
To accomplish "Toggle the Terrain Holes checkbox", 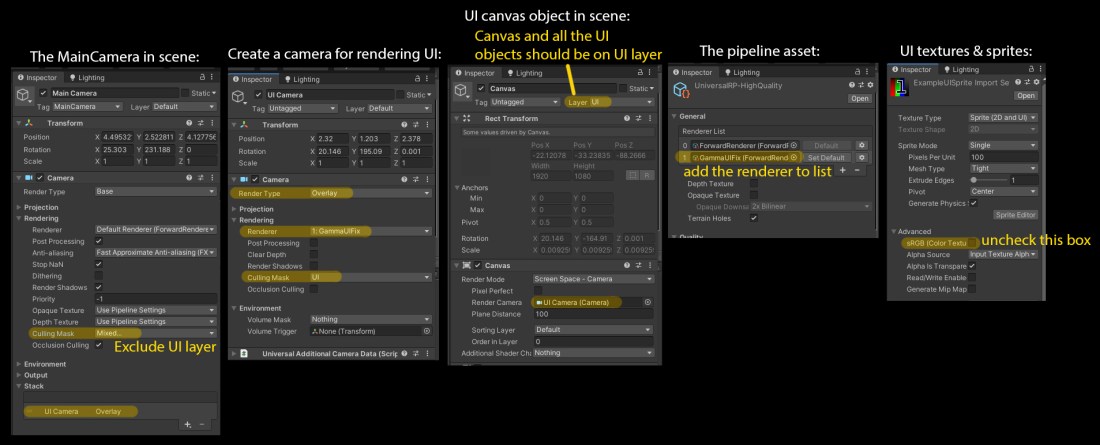I will pos(753,218).
